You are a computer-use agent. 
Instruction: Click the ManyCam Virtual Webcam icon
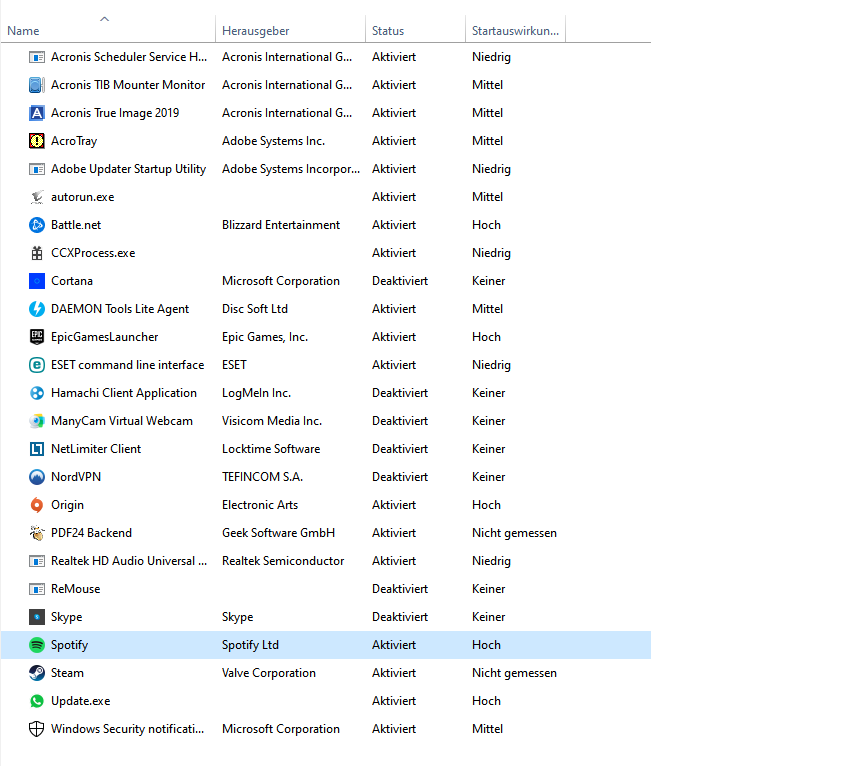[37, 421]
